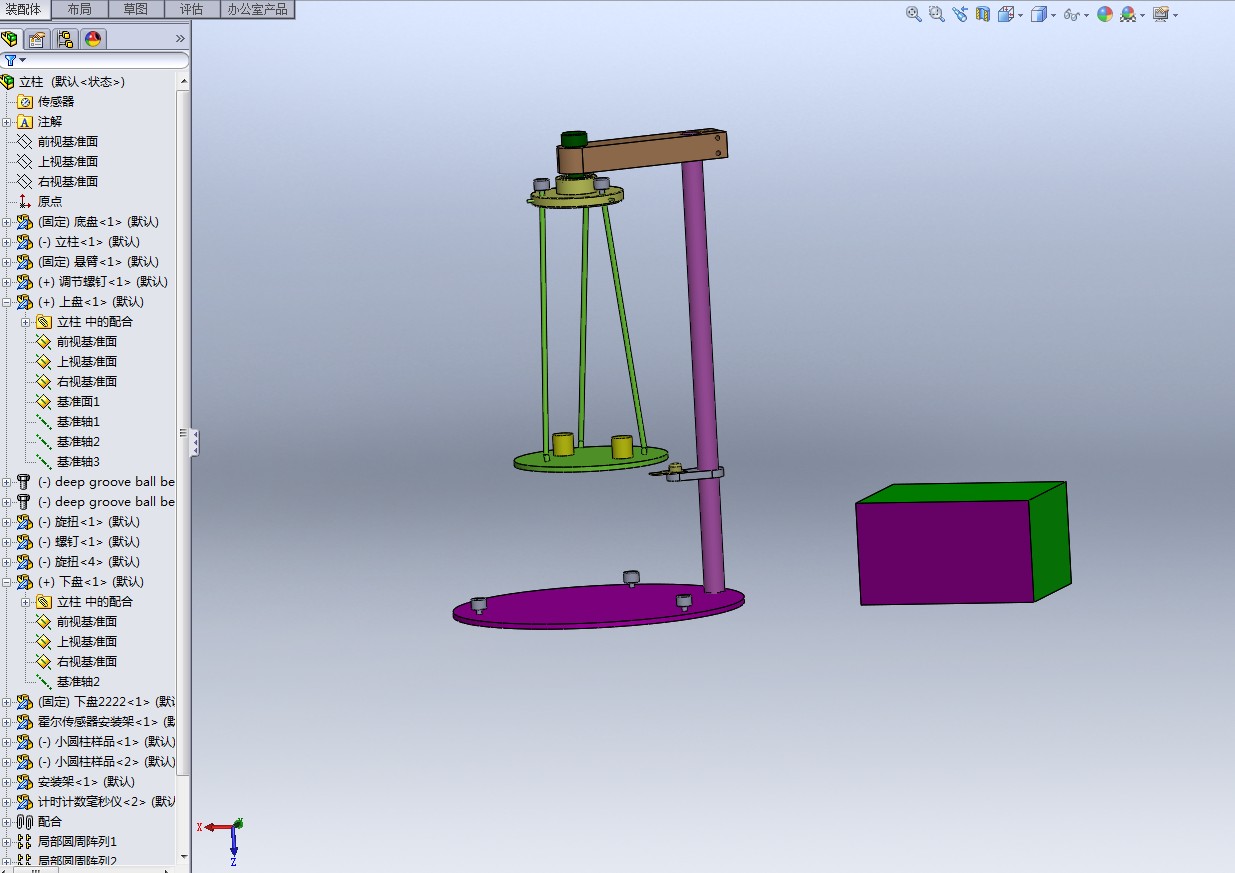This screenshot has width=1235, height=873.
Task: Click the root 立柱 assembly icon
Action: (x=8, y=81)
